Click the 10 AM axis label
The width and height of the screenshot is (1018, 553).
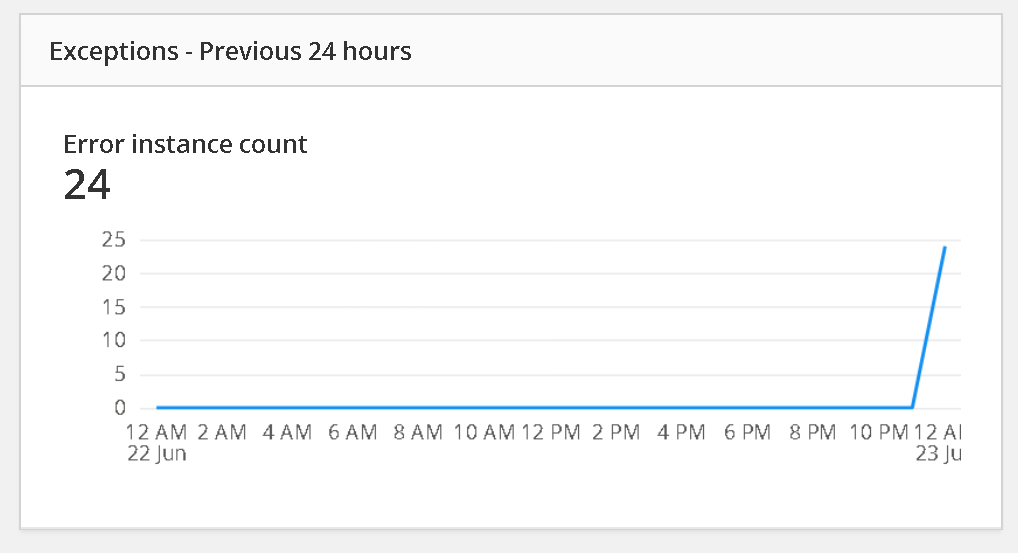484,432
